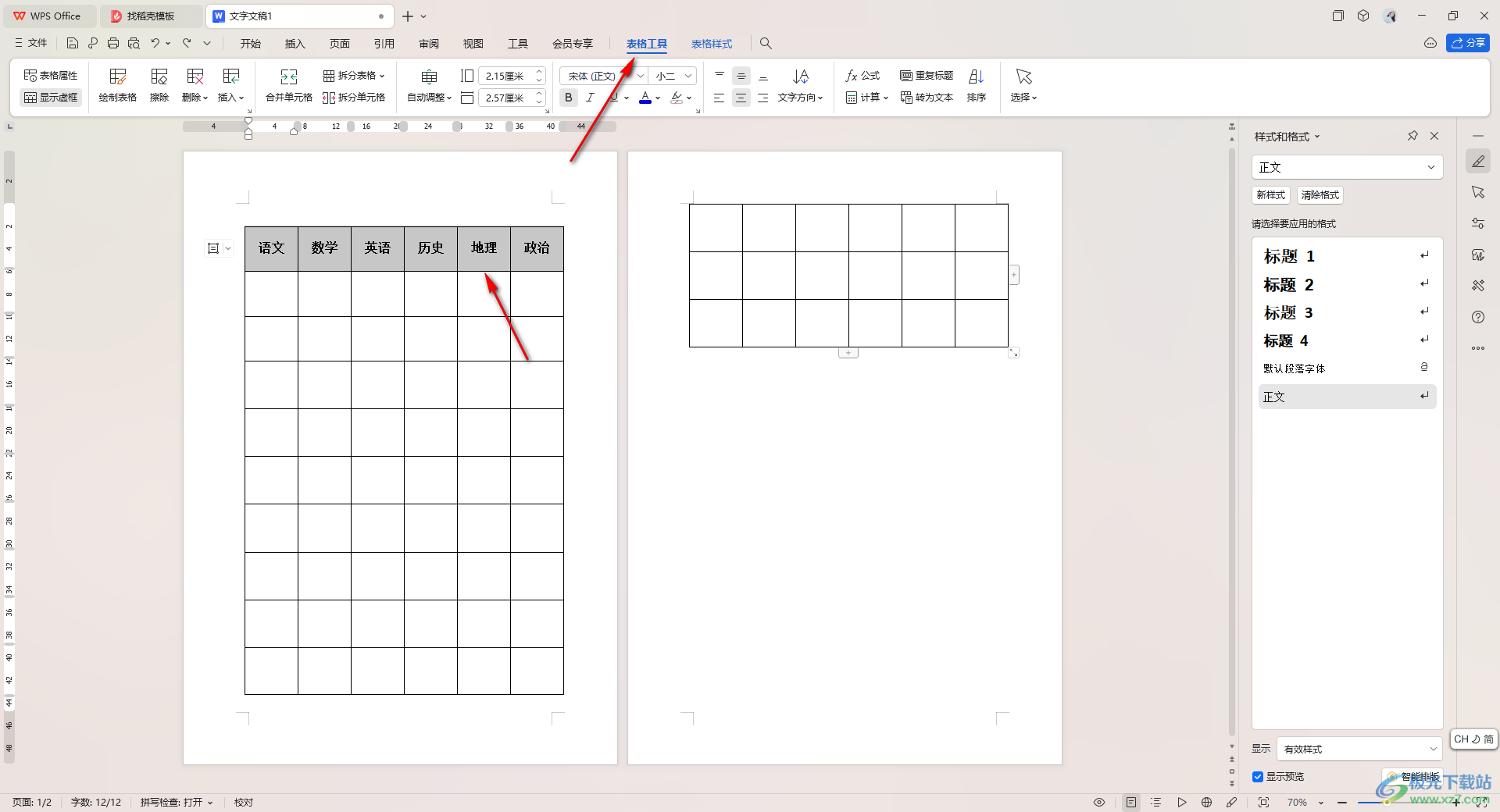Click the selection arrow icon in right sidebar
This screenshot has width=1500, height=812.
(x=1478, y=192)
